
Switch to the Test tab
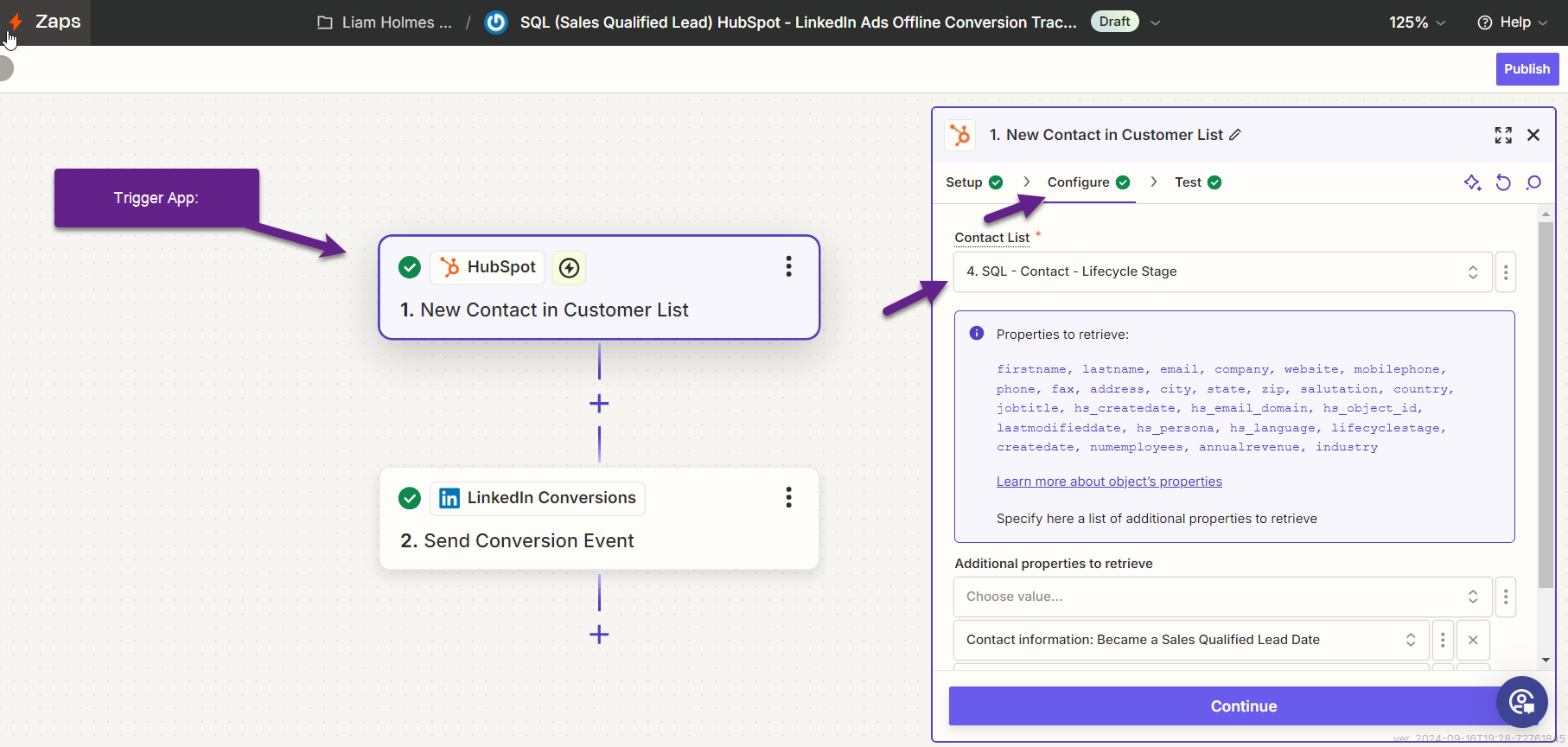point(1197,182)
